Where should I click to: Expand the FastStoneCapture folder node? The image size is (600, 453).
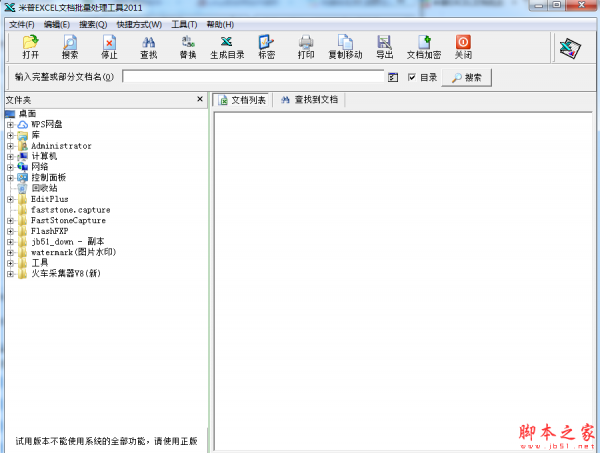[x=10, y=221]
